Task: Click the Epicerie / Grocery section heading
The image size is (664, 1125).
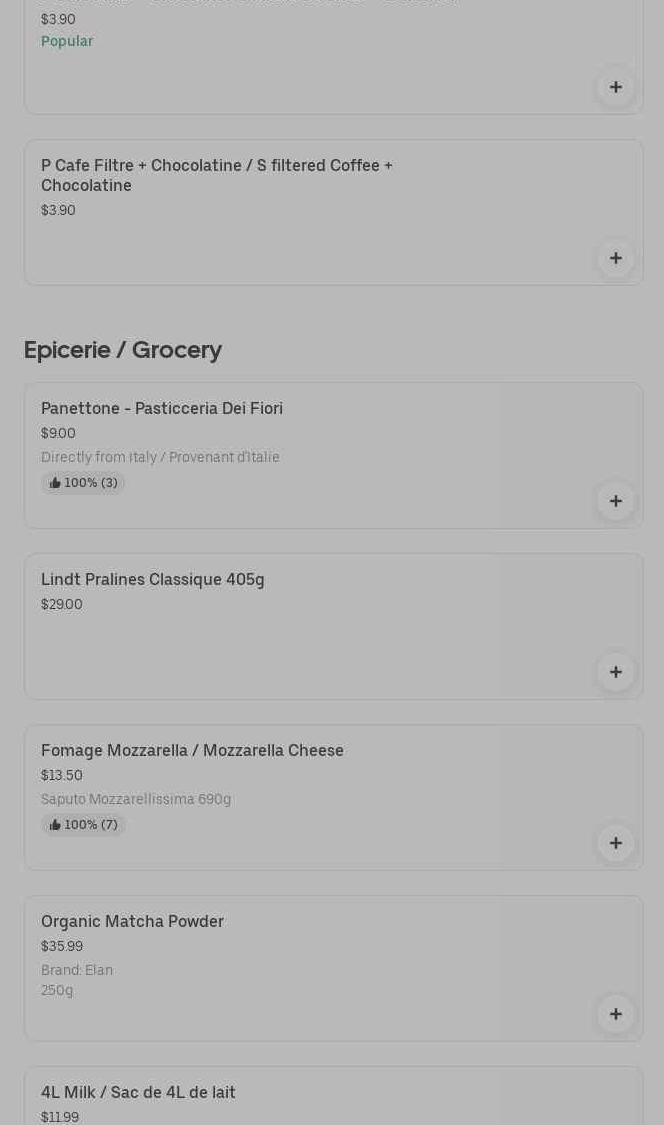Action: pos(123,350)
